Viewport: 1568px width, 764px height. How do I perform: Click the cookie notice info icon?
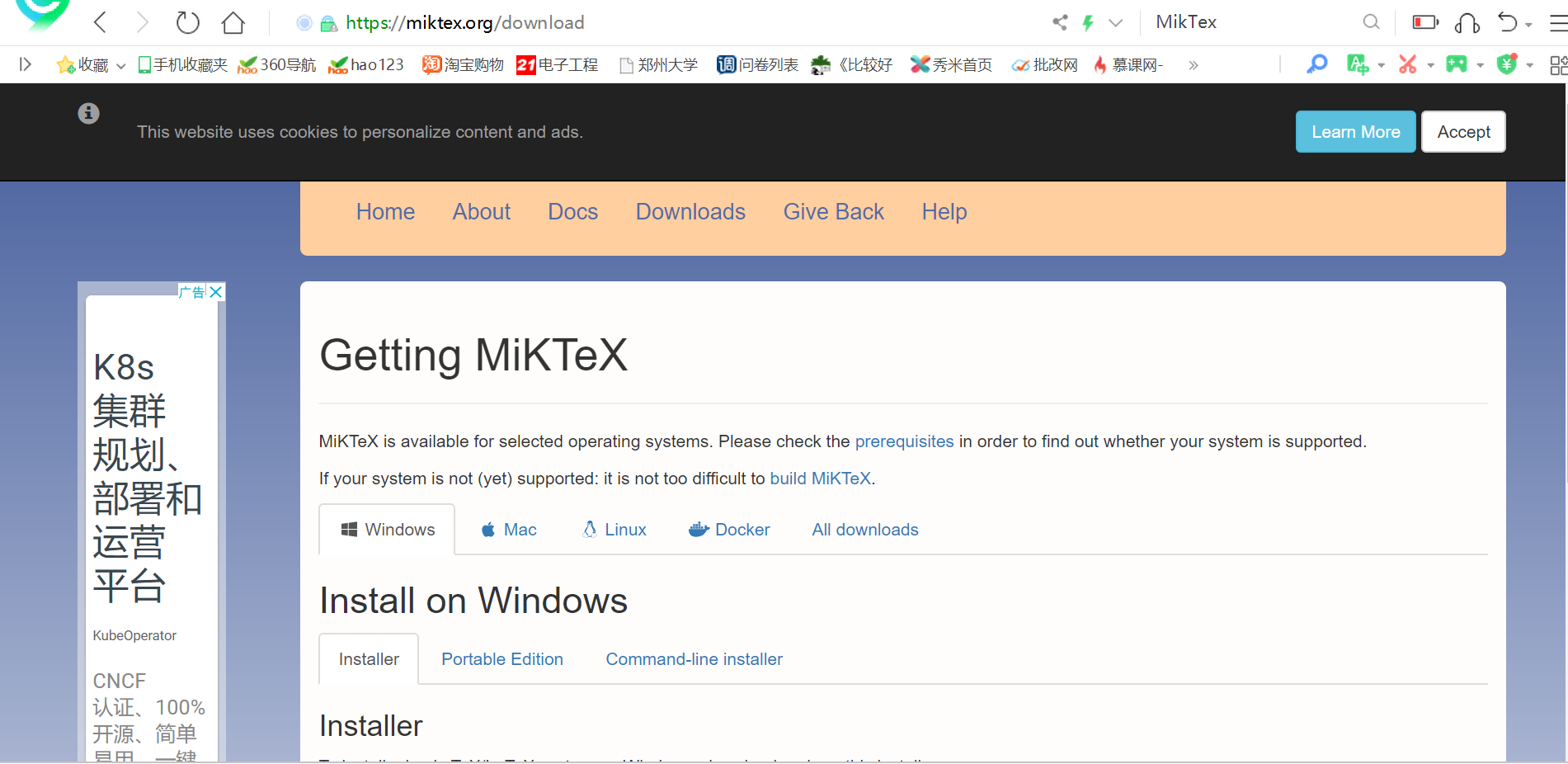tap(88, 113)
